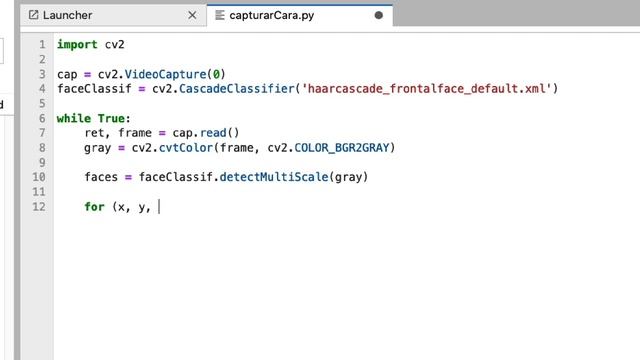Click 'CascadeClassifier' on line 4

tap(237, 89)
